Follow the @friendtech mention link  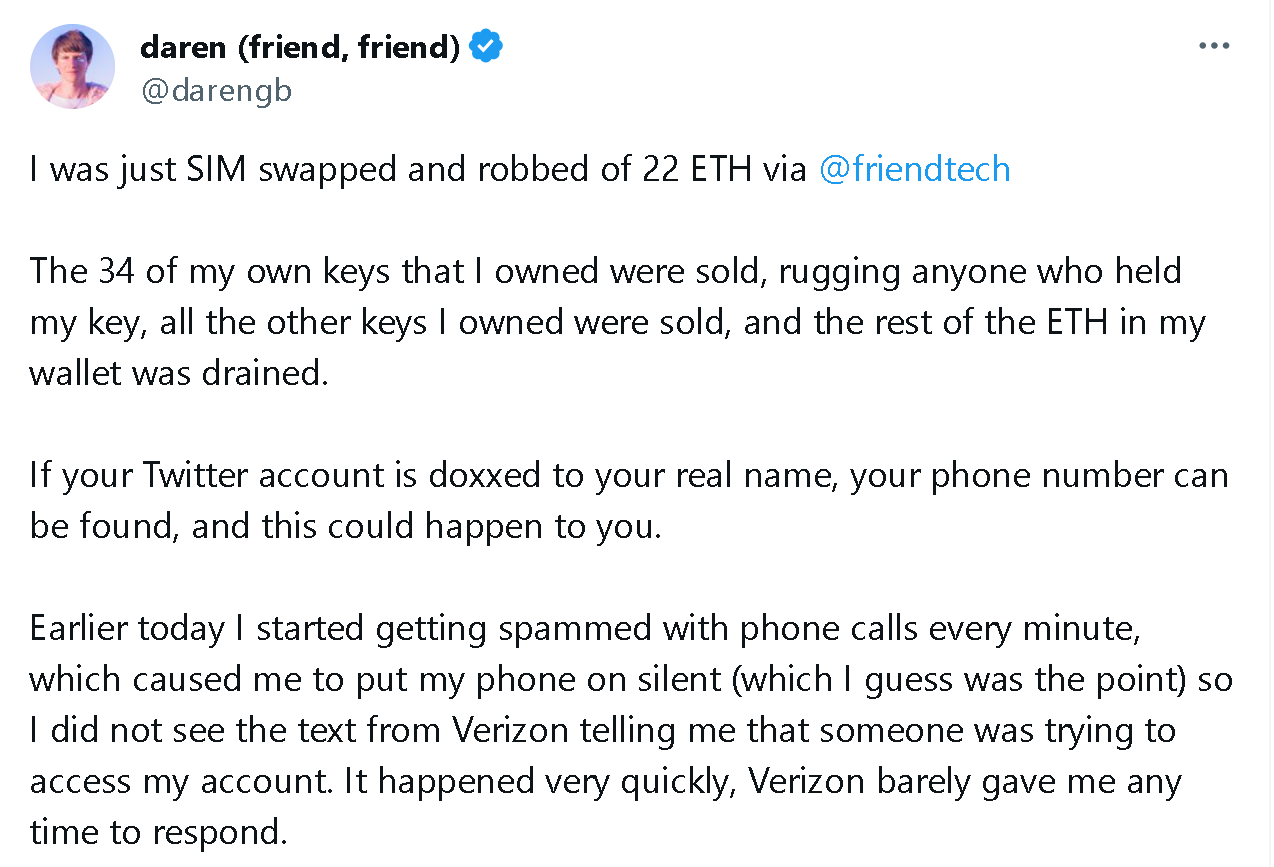click(x=914, y=169)
